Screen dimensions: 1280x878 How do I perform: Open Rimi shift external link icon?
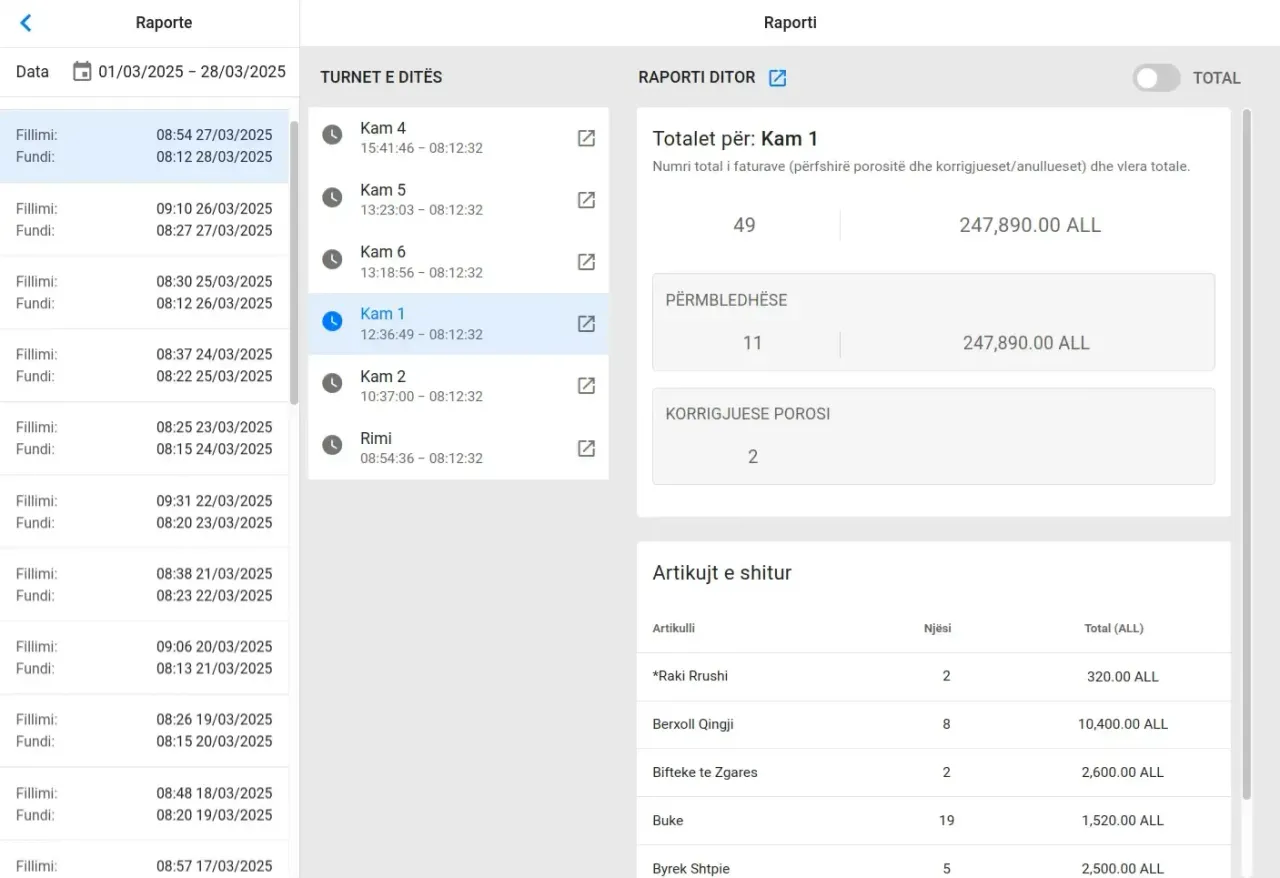587,448
